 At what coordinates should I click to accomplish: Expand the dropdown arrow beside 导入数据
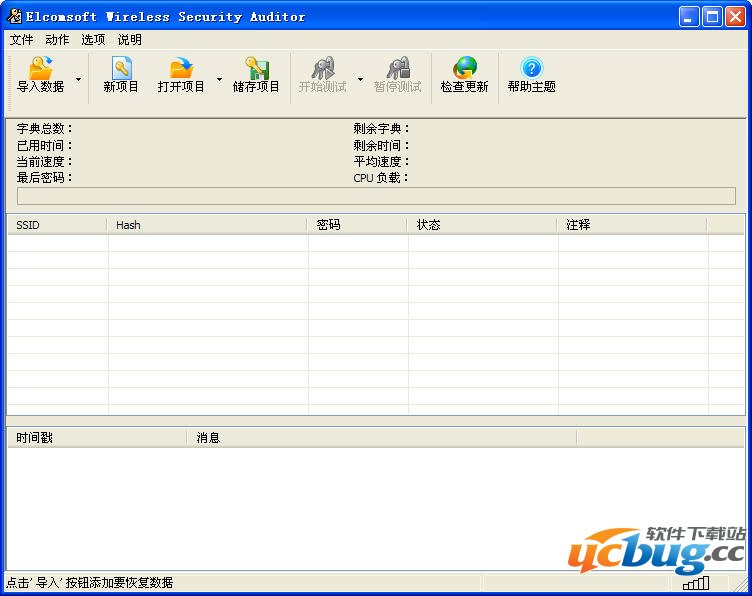click(79, 78)
